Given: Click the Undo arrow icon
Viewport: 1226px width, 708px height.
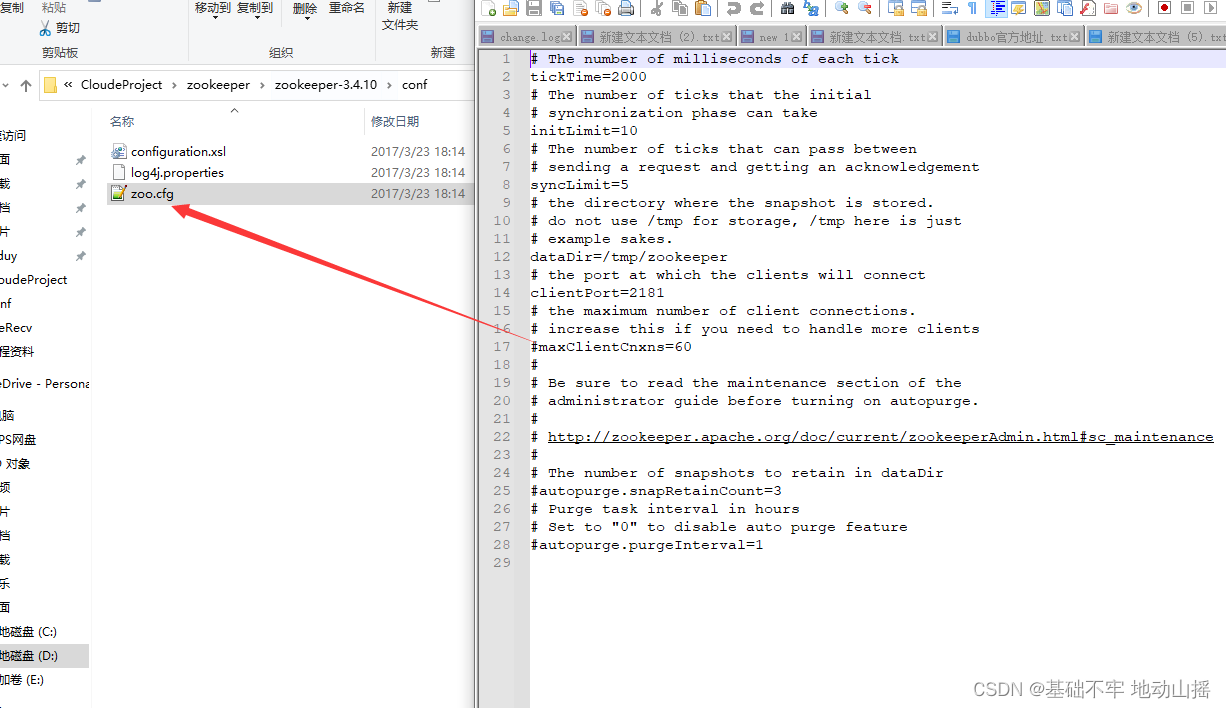Looking at the screenshot, I should [x=733, y=8].
